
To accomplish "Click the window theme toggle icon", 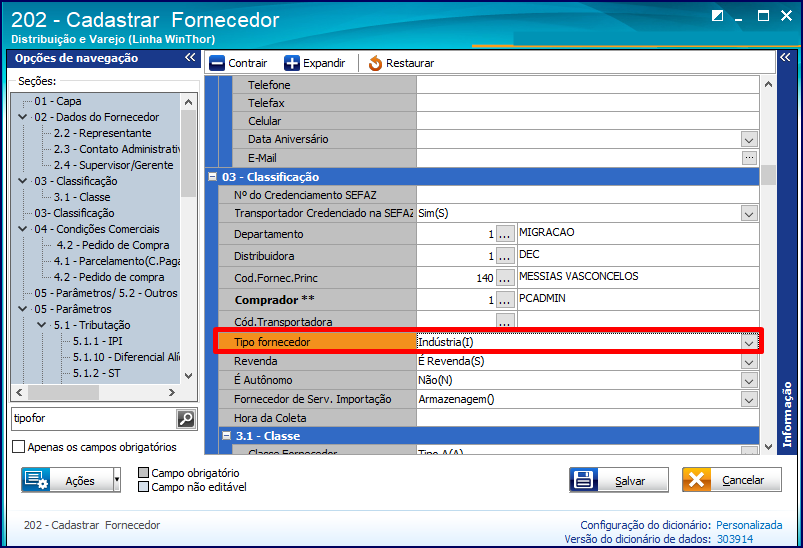I will 717,16.
